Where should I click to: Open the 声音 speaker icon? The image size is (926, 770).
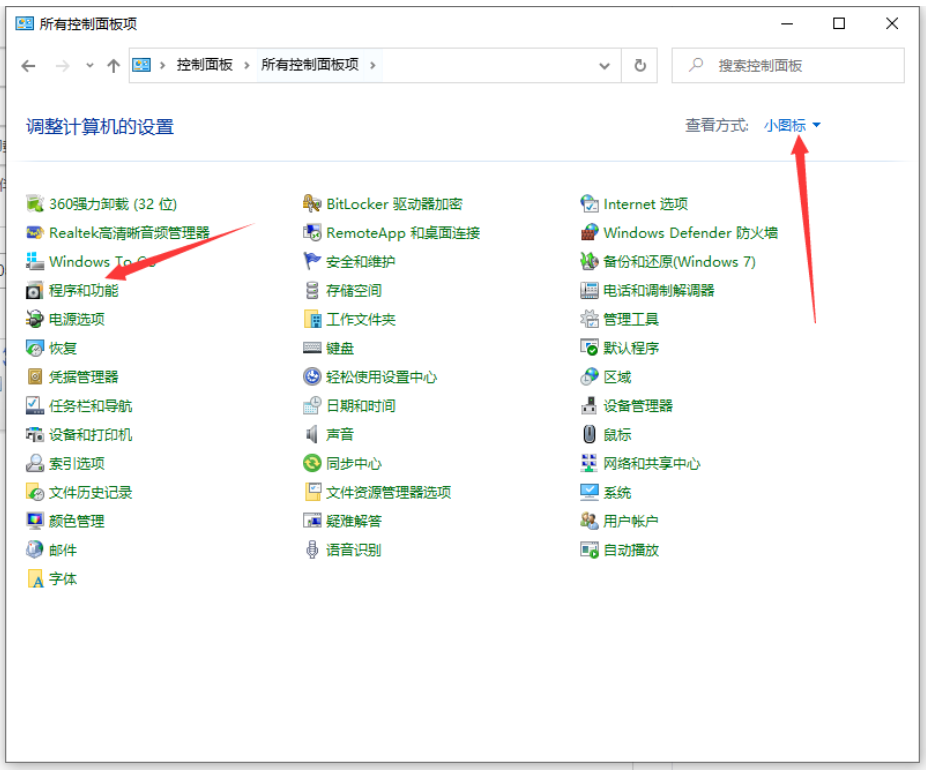pos(312,435)
